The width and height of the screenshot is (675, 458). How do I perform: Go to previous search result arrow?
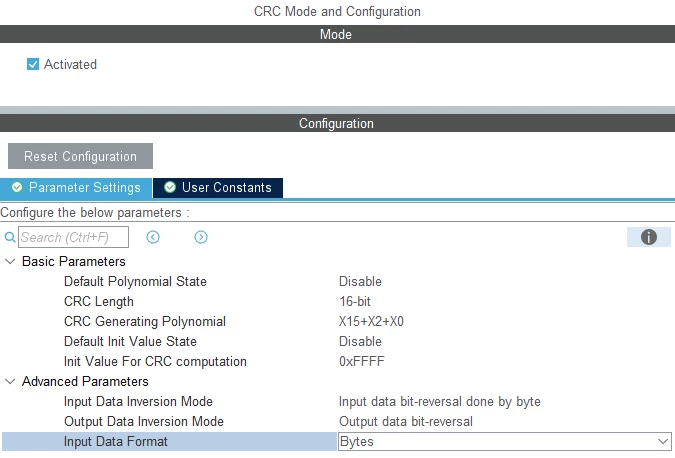[153, 237]
